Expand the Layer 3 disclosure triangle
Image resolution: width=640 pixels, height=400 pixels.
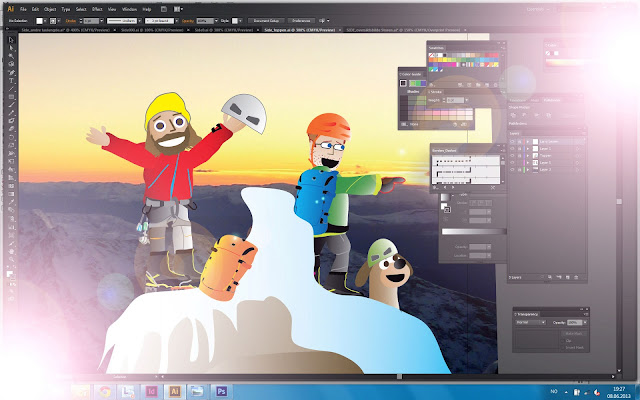[x=528, y=169]
